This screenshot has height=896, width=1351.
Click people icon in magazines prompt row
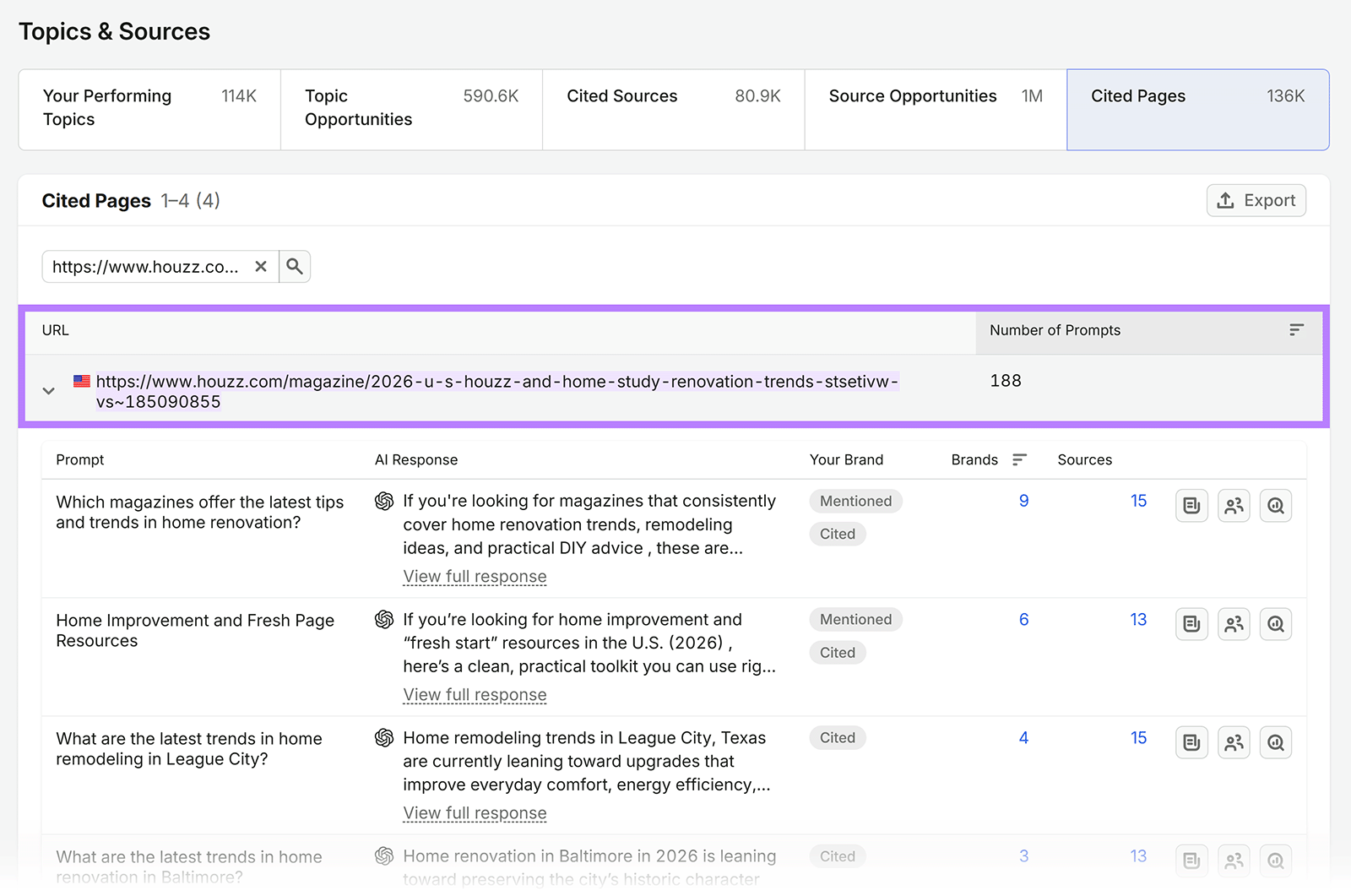click(x=1234, y=506)
